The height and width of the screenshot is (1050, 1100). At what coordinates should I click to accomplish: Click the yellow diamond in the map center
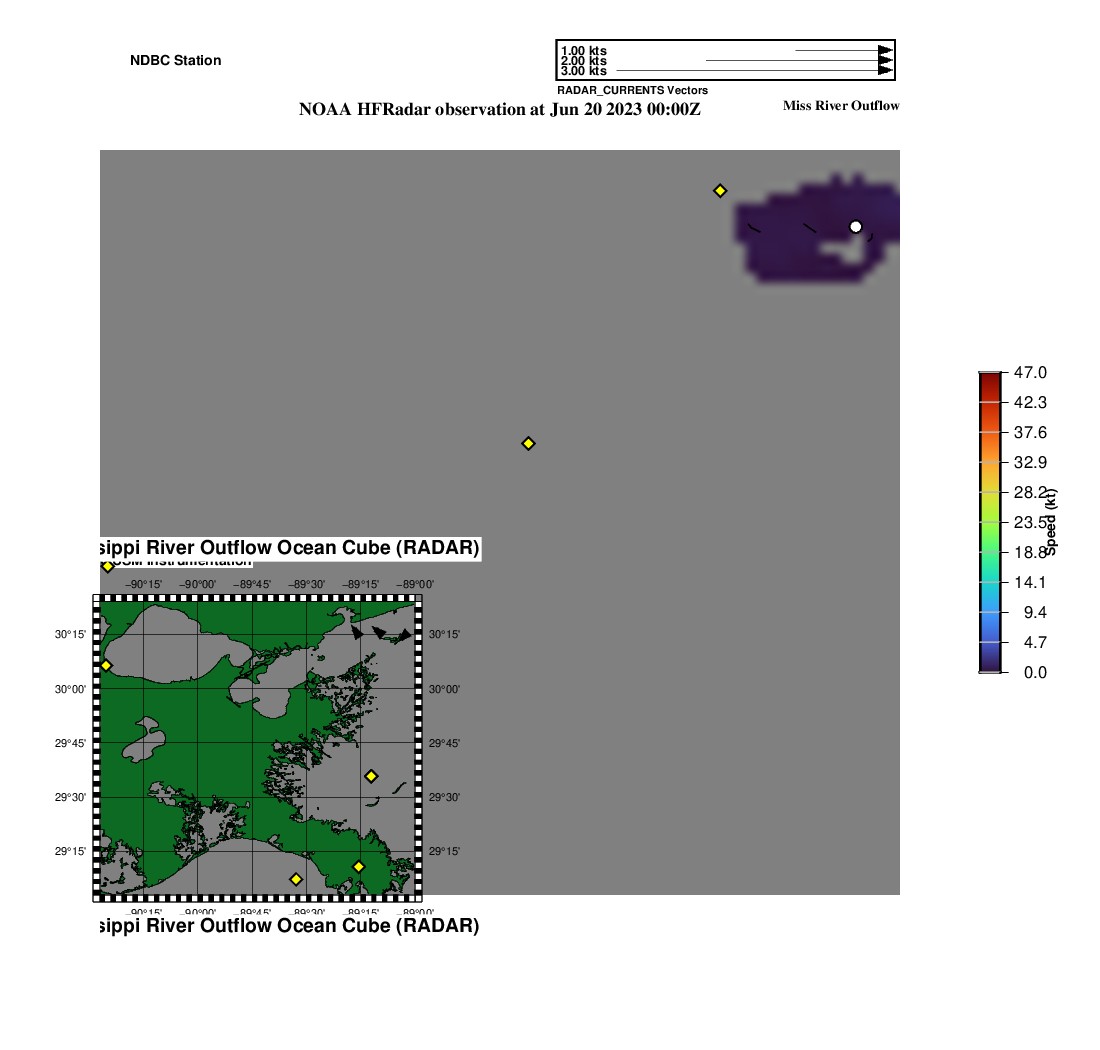528,443
